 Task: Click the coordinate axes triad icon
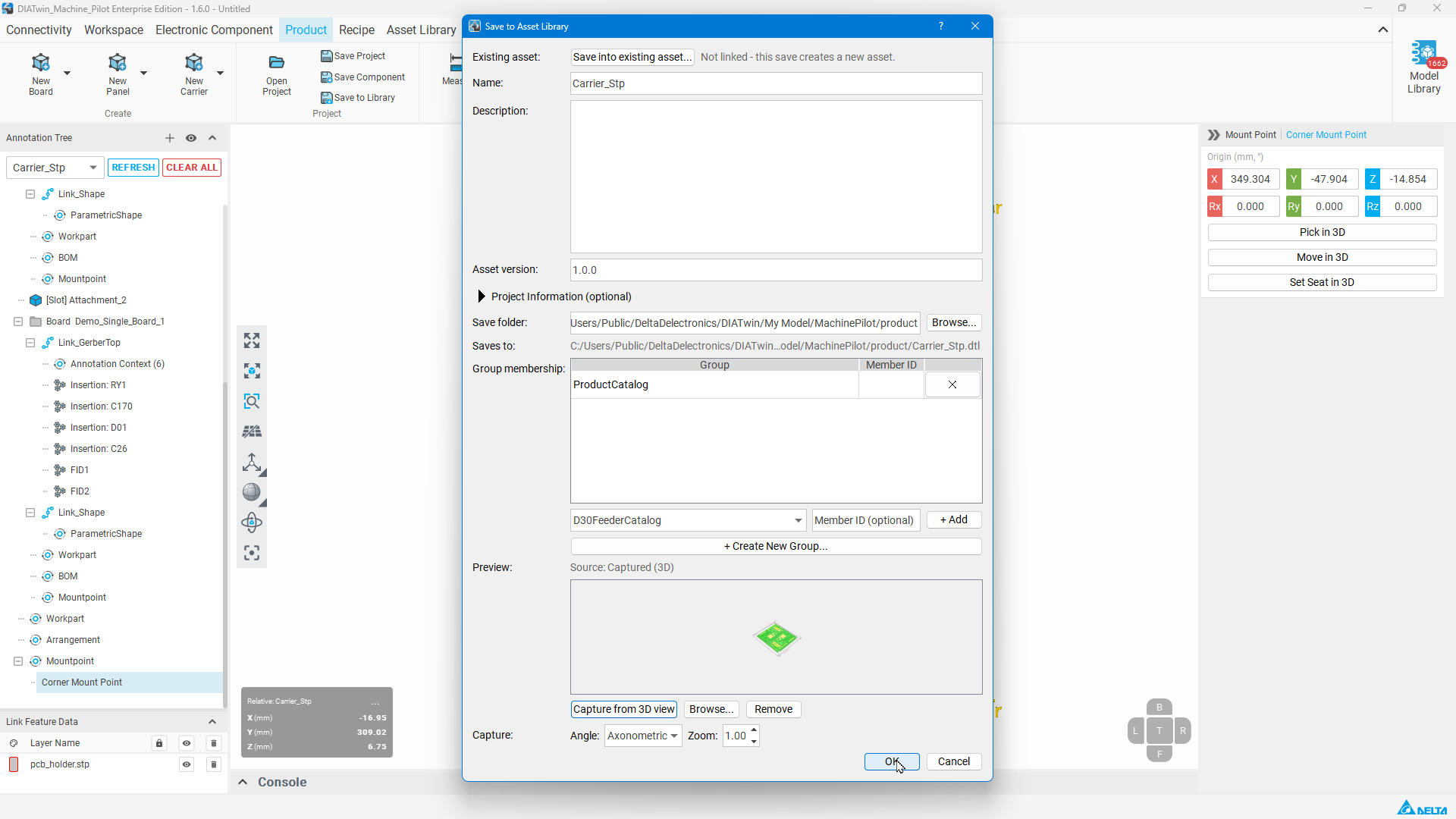click(x=252, y=462)
